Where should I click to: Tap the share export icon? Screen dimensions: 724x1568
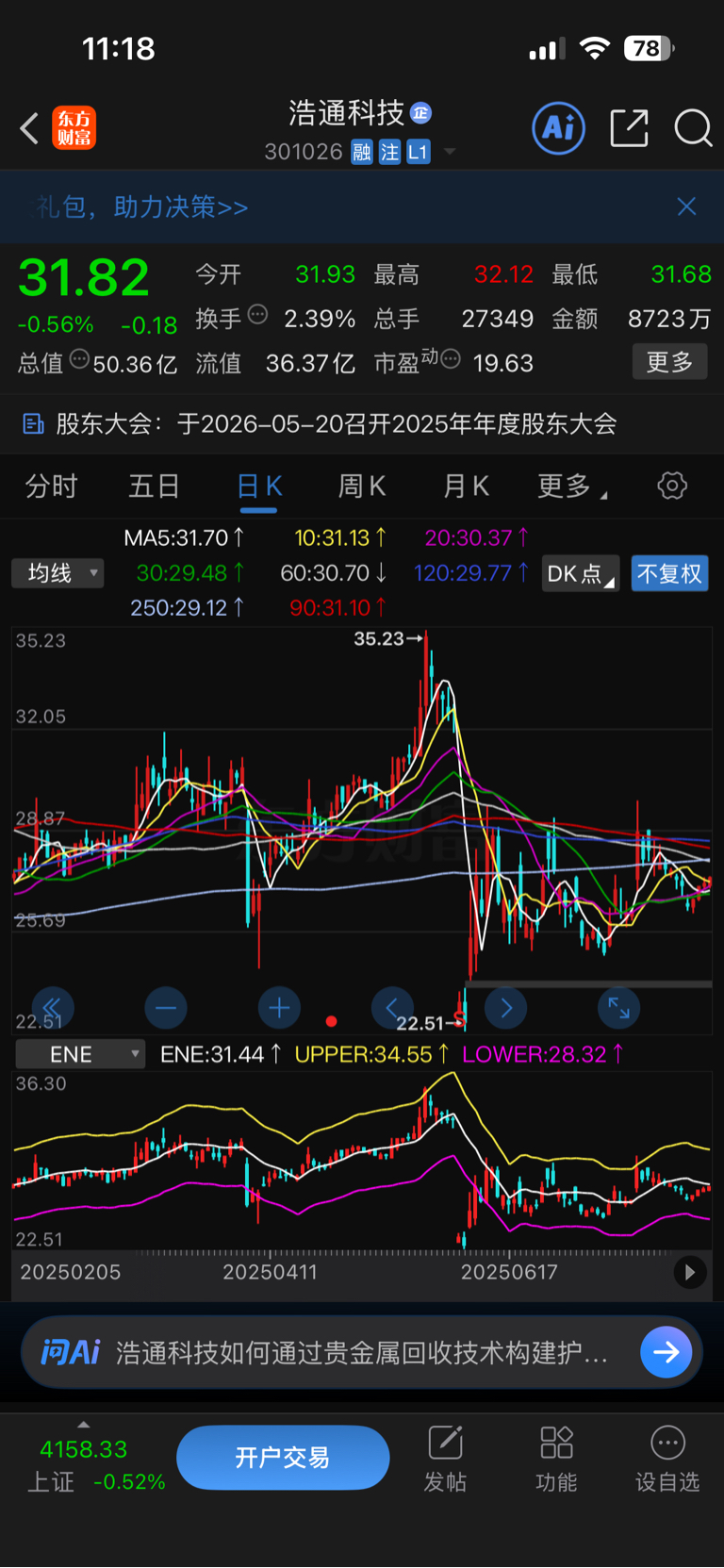[x=629, y=127]
